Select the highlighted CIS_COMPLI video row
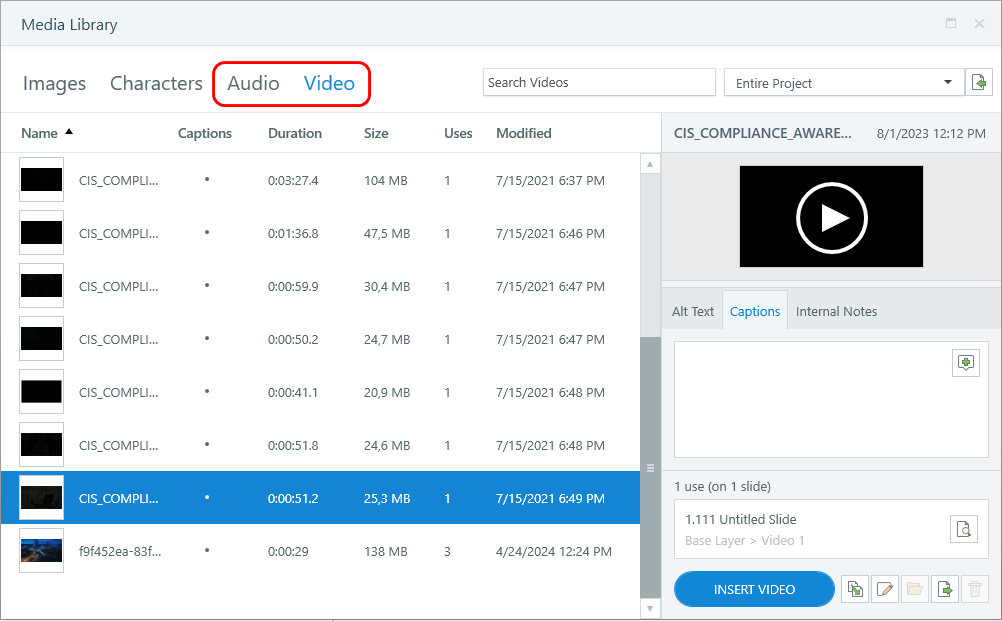 tap(300, 498)
